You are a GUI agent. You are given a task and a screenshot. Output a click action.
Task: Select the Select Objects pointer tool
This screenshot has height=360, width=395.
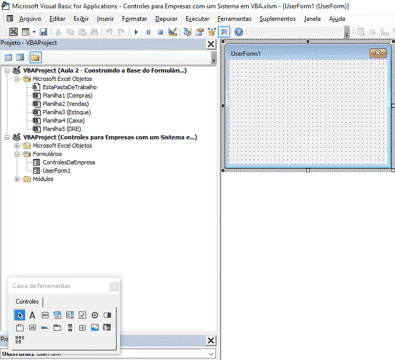[20, 315]
